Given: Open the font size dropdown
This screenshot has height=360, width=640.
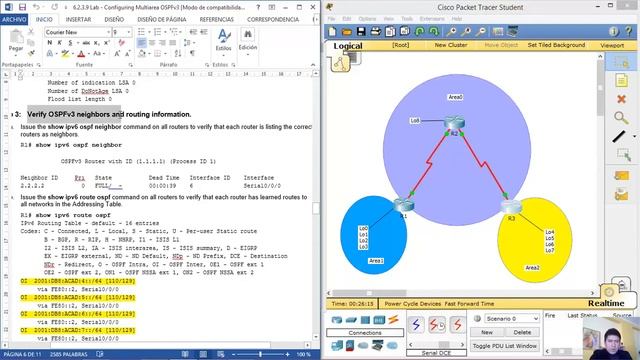Looking at the screenshot, I should coord(129,32).
